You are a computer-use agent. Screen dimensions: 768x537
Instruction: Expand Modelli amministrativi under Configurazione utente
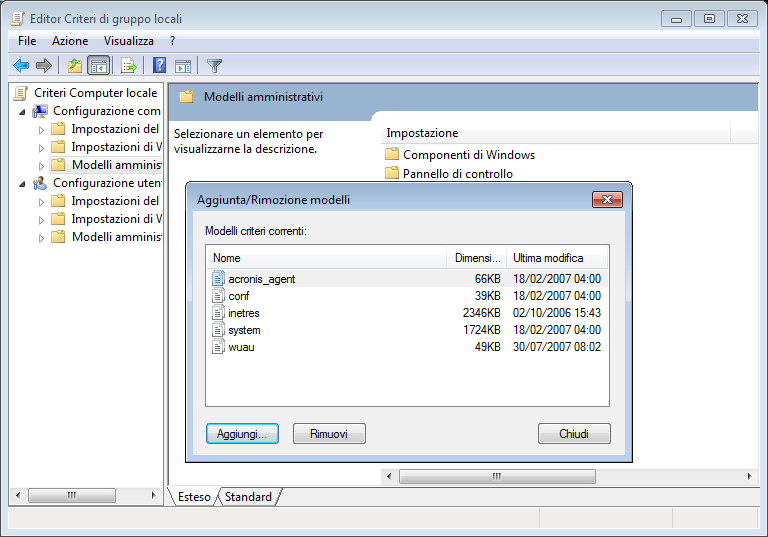pyautogui.click(x=41, y=238)
